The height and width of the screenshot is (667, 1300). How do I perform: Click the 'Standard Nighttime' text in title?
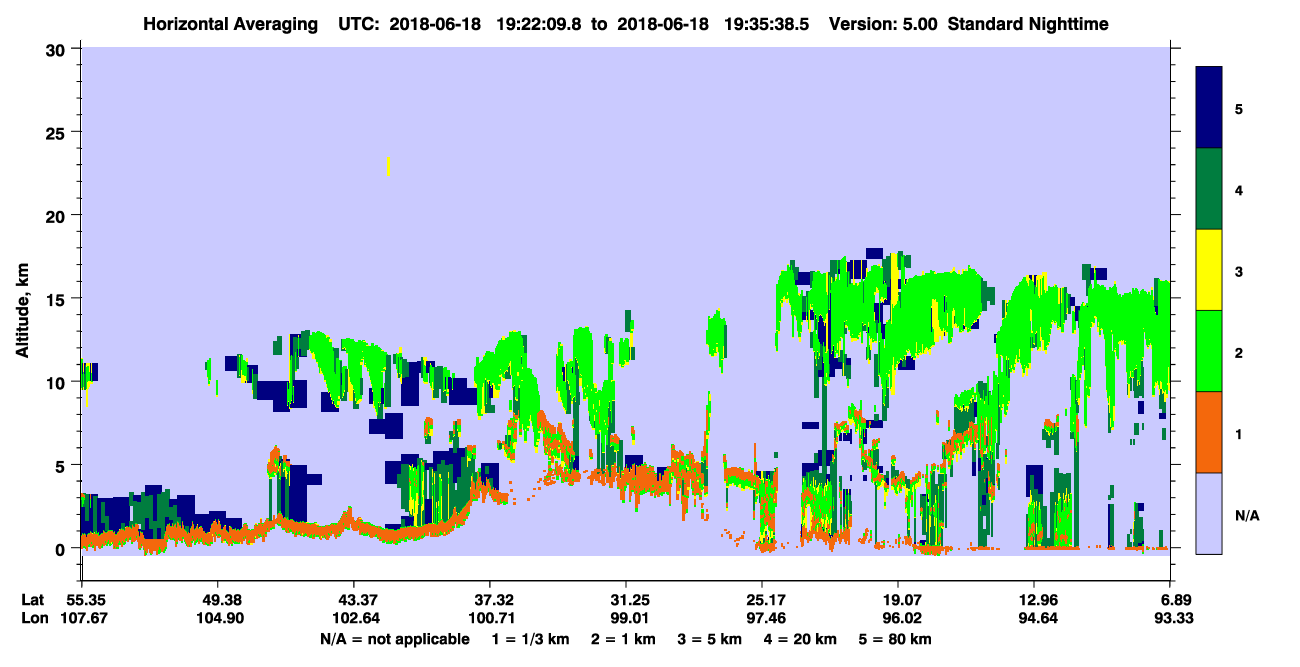[1030, 23]
